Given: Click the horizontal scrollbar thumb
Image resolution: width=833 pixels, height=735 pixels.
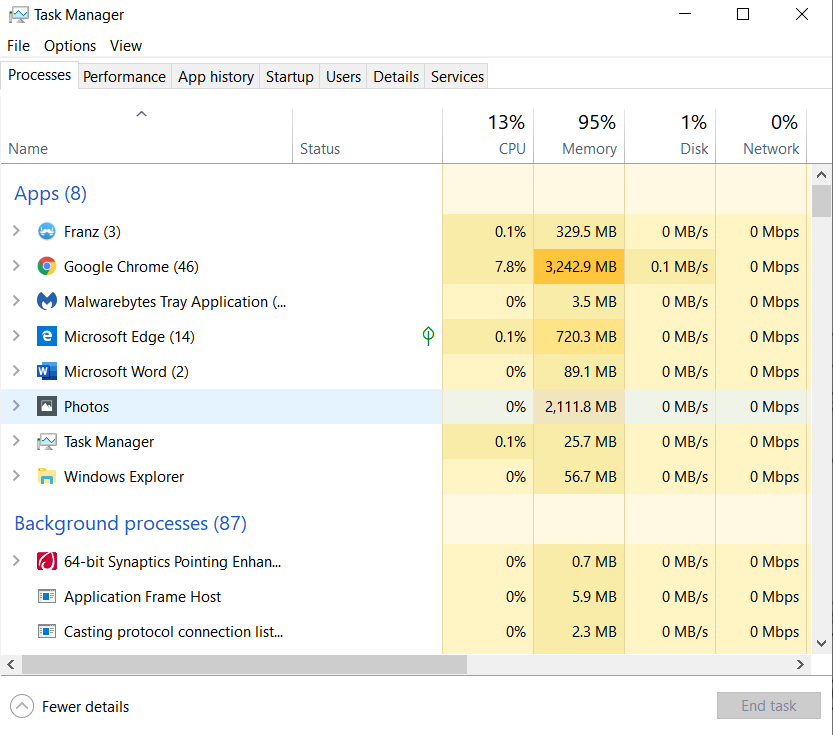Looking at the screenshot, I should (244, 664).
